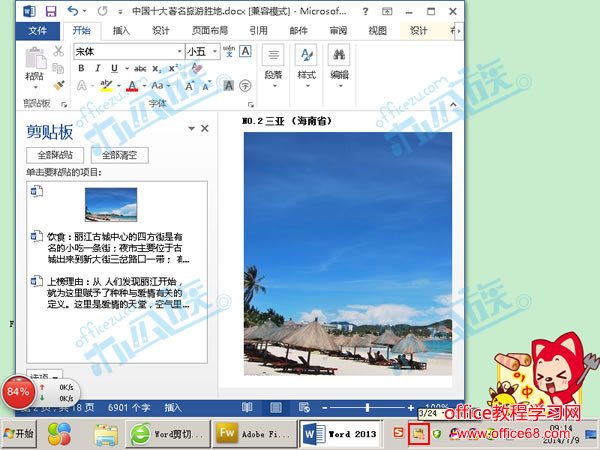The height and width of the screenshot is (450, 600).
Task: Click the 6901 个字 word count
Action: 129,408
